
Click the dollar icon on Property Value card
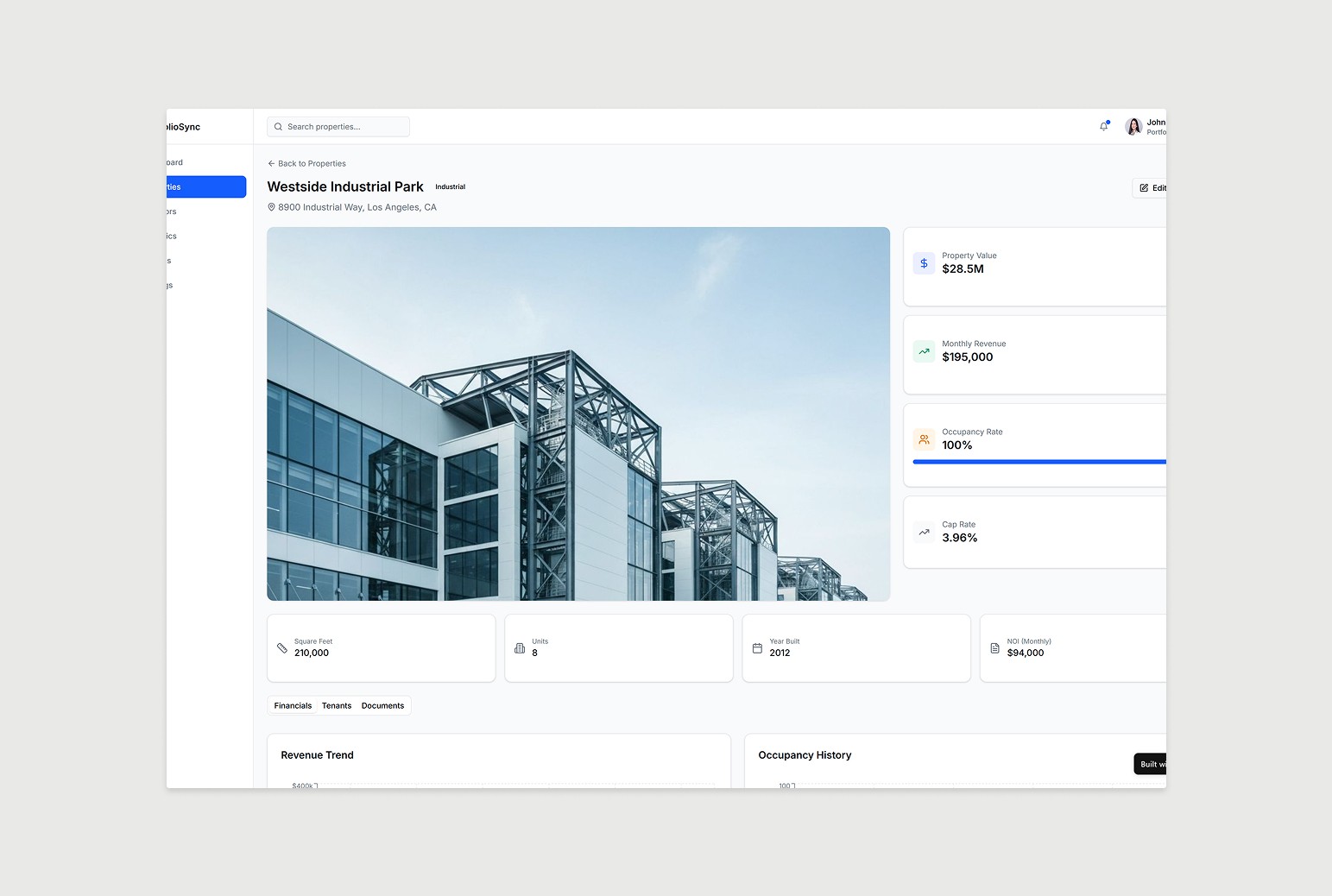pyautogui.click(x=924, y=263)
